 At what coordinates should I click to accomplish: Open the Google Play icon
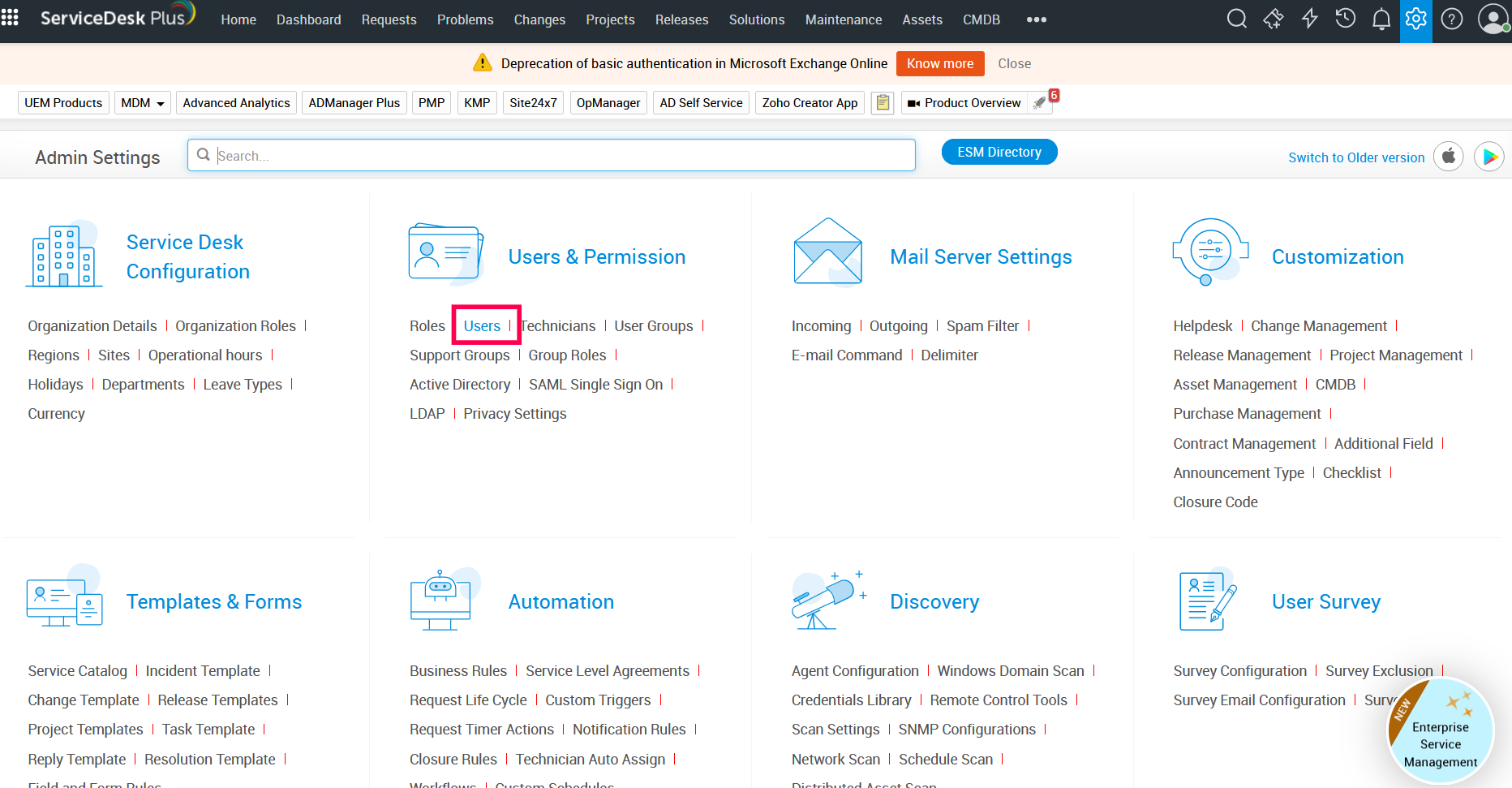coord(1489,156)
